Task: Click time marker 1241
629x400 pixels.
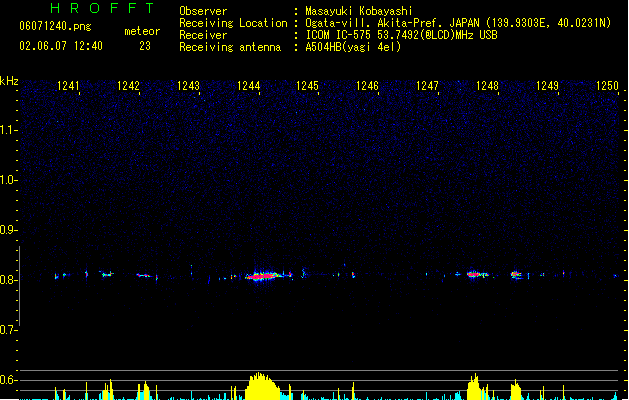Action: tap(68, 86)
